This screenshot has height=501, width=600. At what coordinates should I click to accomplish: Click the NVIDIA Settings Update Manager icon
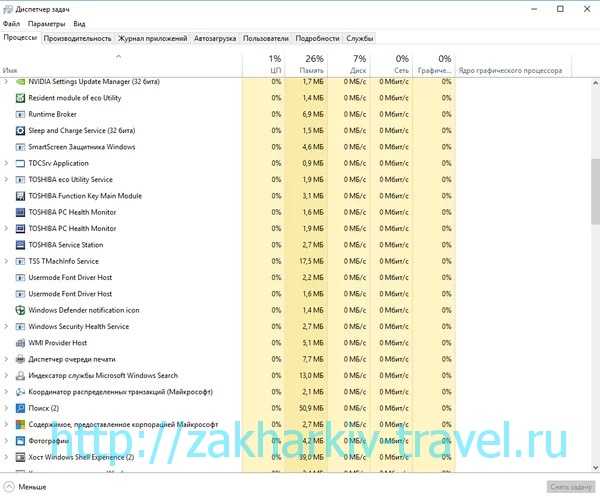20,82
